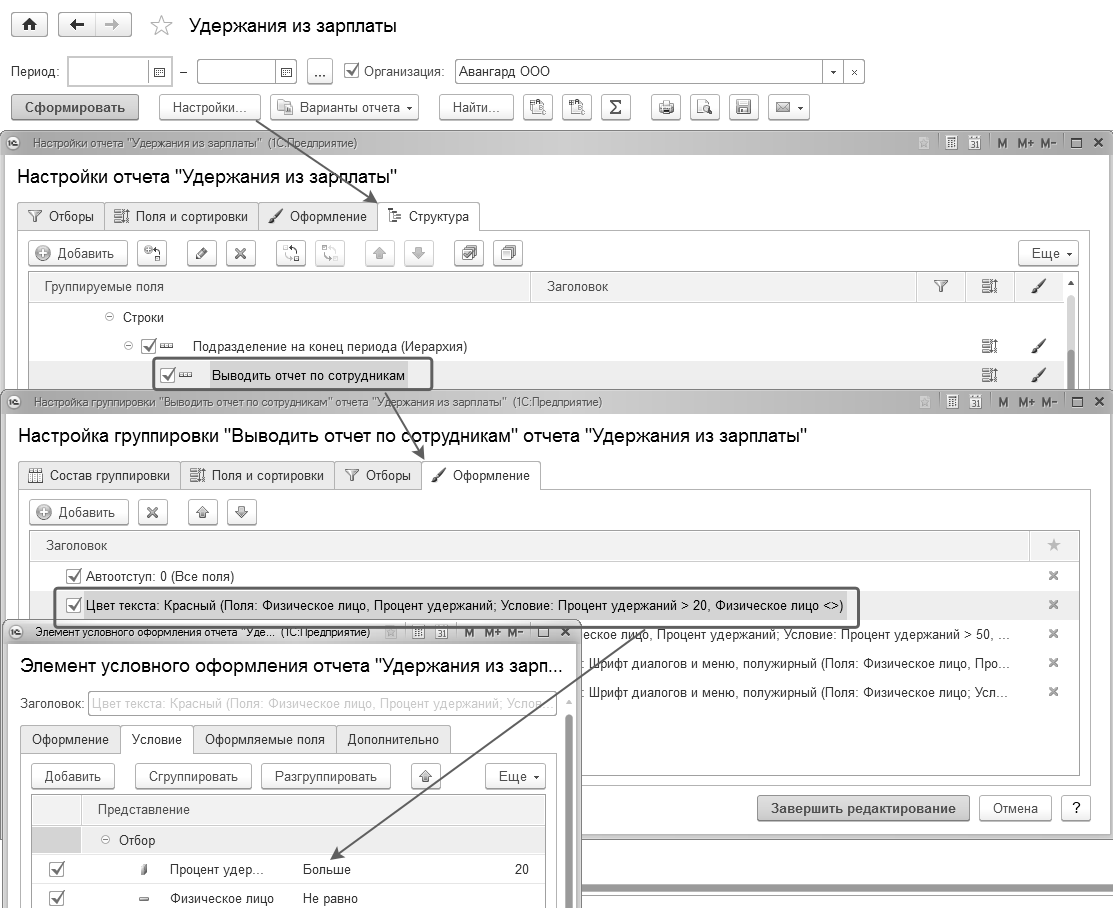Open Еще menu in condition element dialog
The height and width of the screenshot is (908, 1113).
click(x=515, y=777)
